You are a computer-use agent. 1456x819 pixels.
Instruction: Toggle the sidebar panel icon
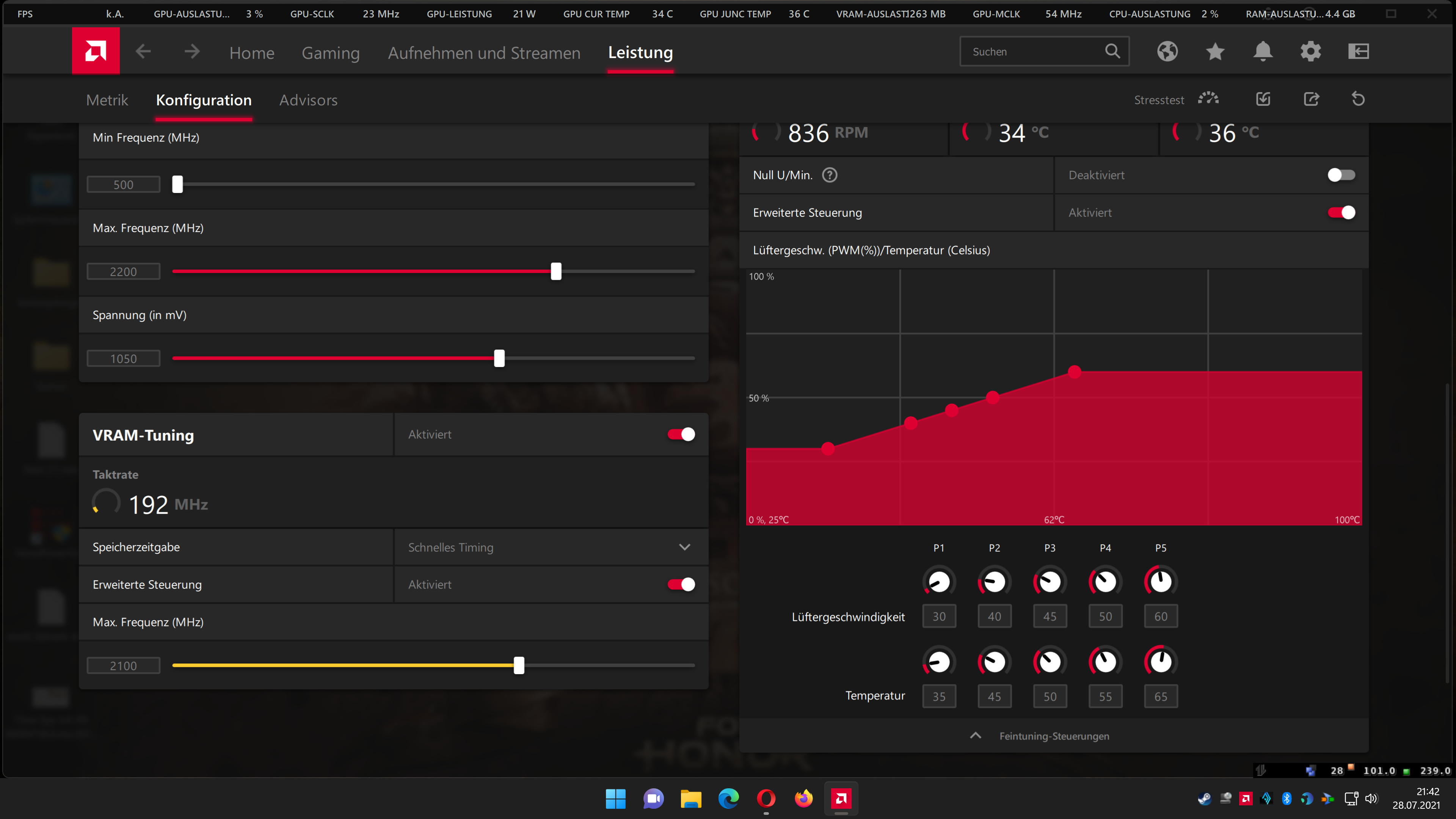[x=1358, y=52]
